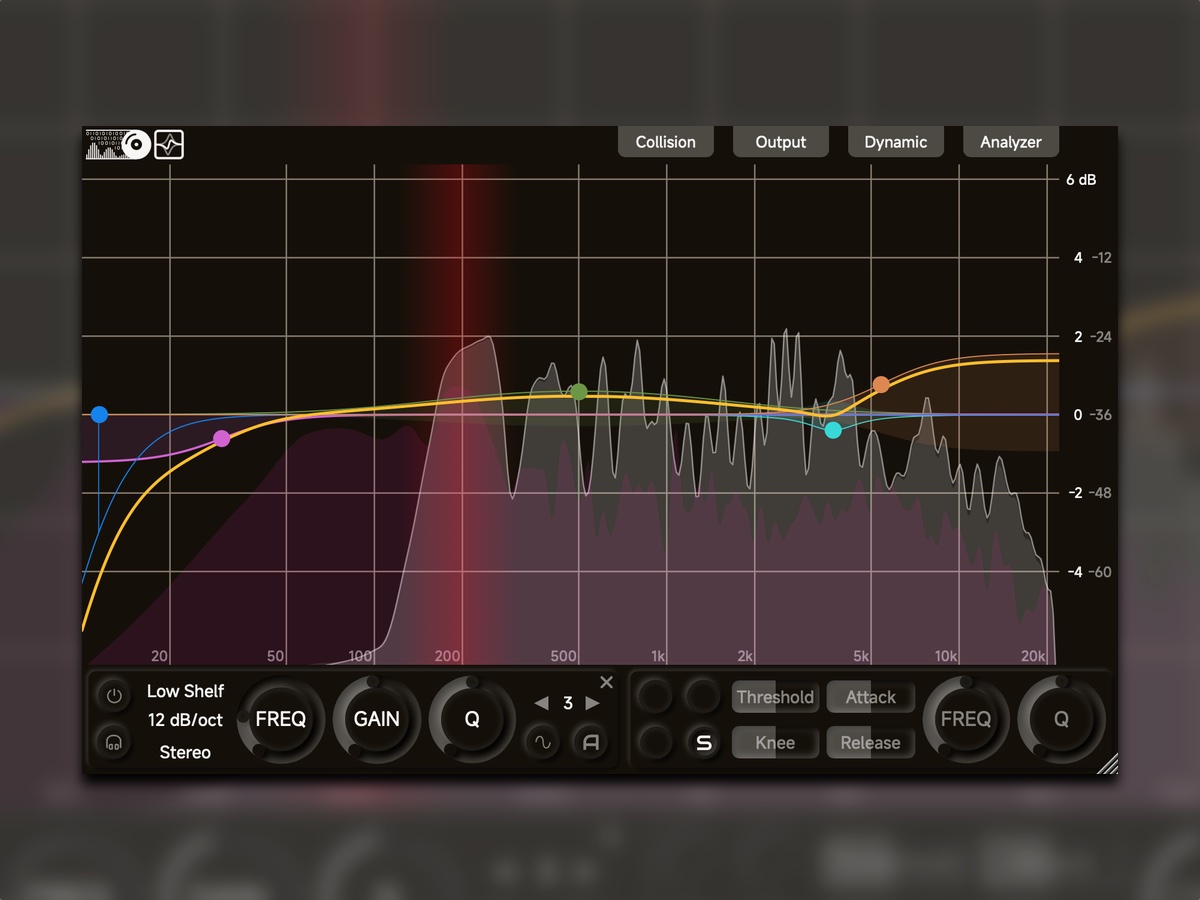The image size is (1200, 900).
Task: Click the next-band arrow stepper
Action: pos(592,703)
